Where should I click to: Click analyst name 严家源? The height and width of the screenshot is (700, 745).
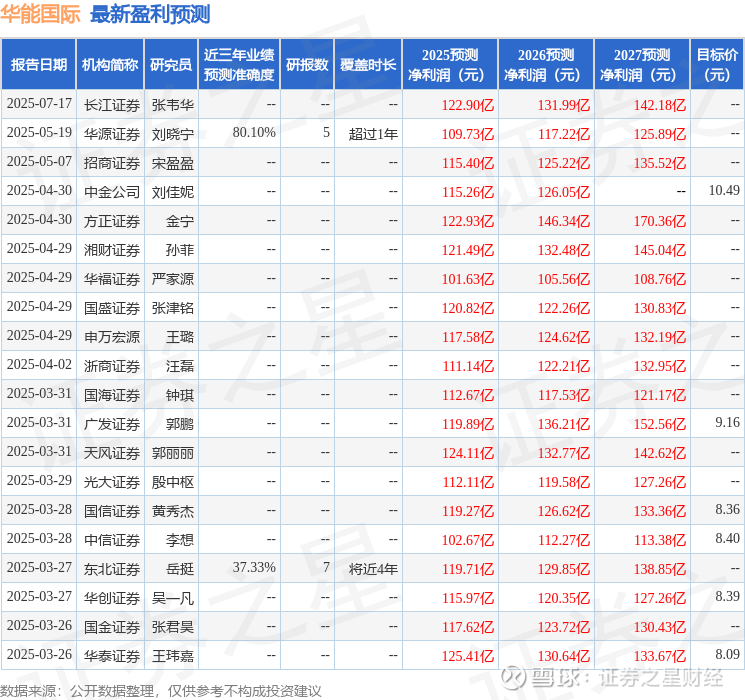(172, 279)
